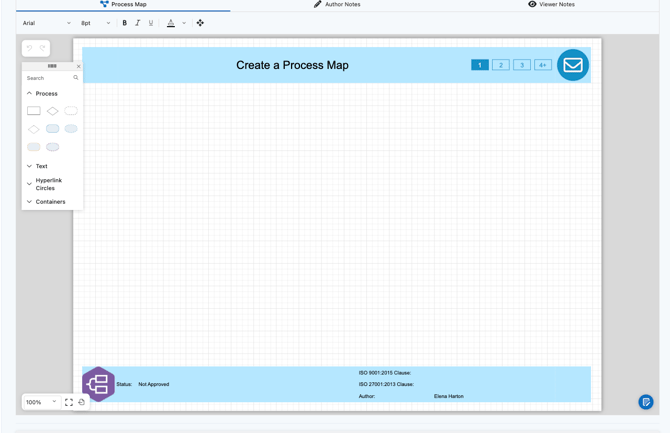Screen dimensions: 670x433
Task: Click the envelope mail circle icon
Action: point(573,65)
